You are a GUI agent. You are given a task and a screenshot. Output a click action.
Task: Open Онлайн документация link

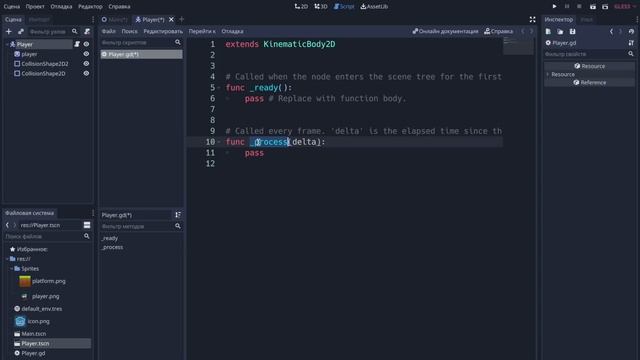pos(445,31)
